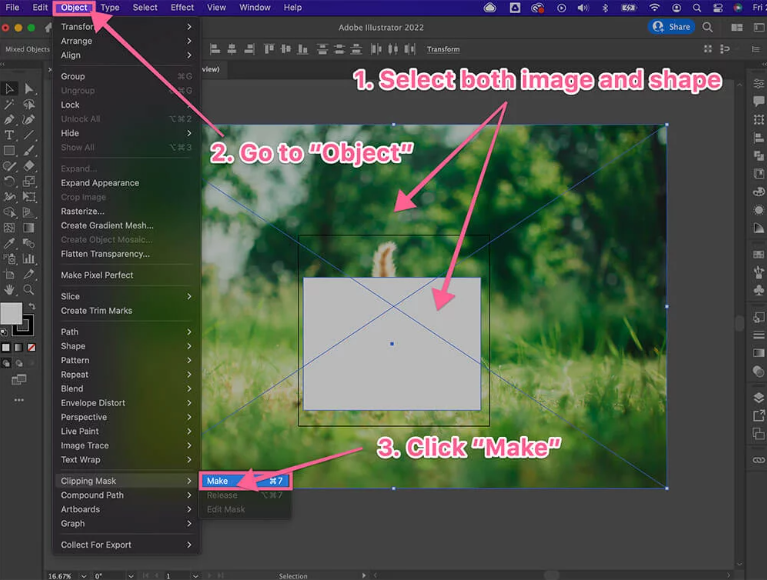767x580 pixels.
Task: Select the Scale tool
Action: [x=29, y=181]
